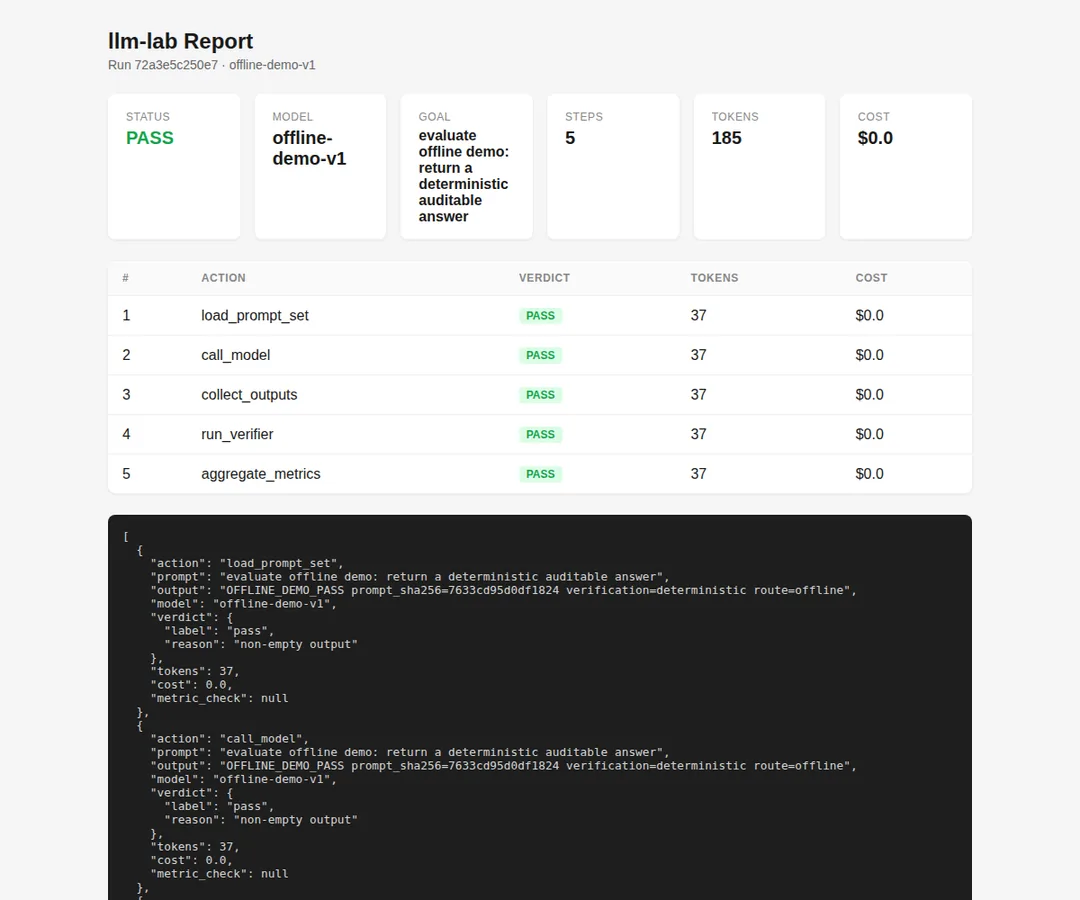
Task: Click the PASS badge in the collect_outputs row
Action: pyautogui.click(x=541, y=395)
